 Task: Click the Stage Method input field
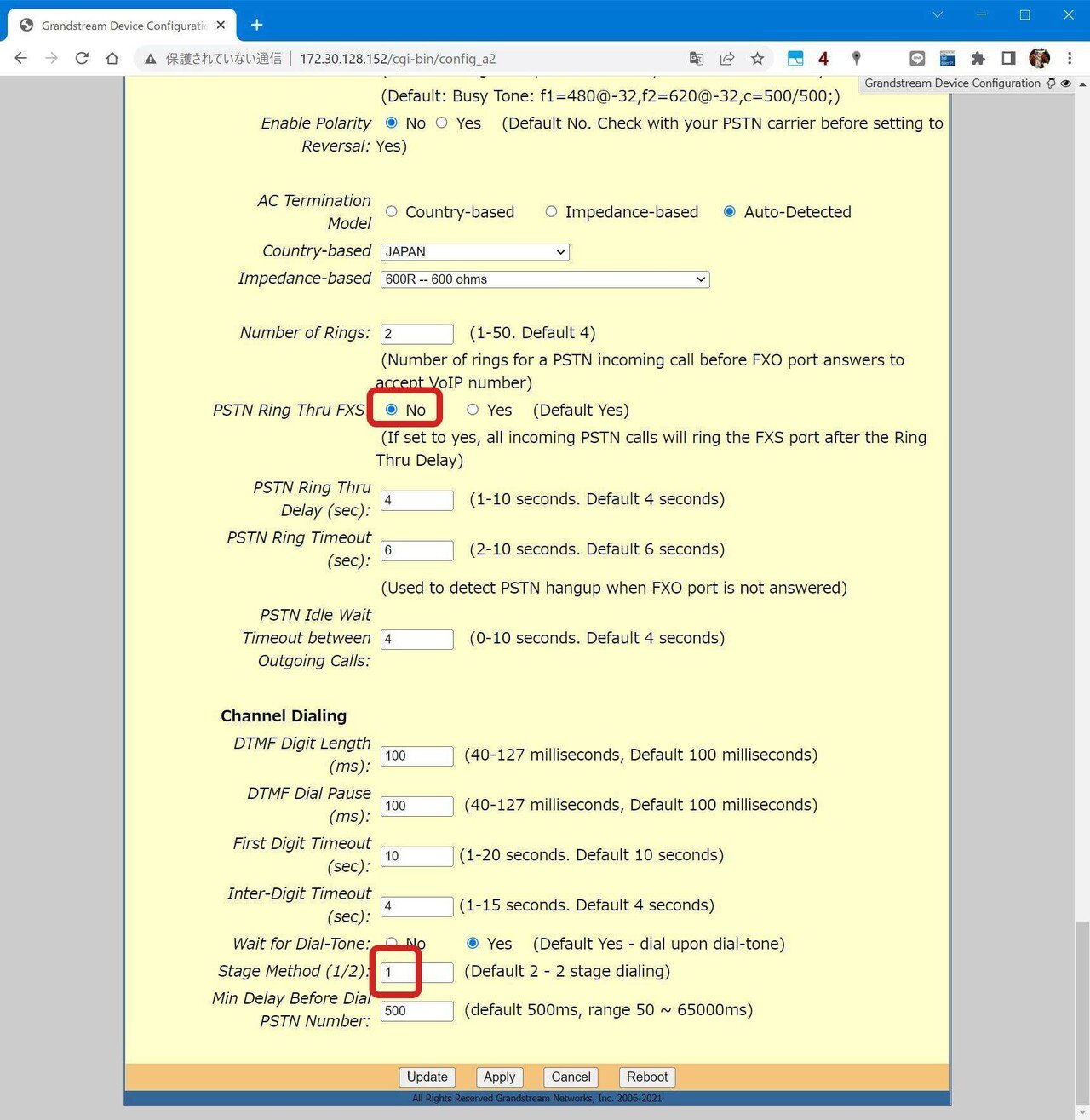(x=417, y=972)
